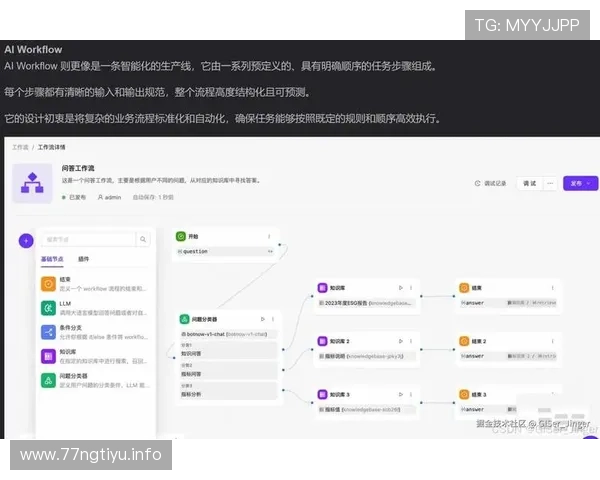Click the green 开始 node icon on canvas

(181, 237)
